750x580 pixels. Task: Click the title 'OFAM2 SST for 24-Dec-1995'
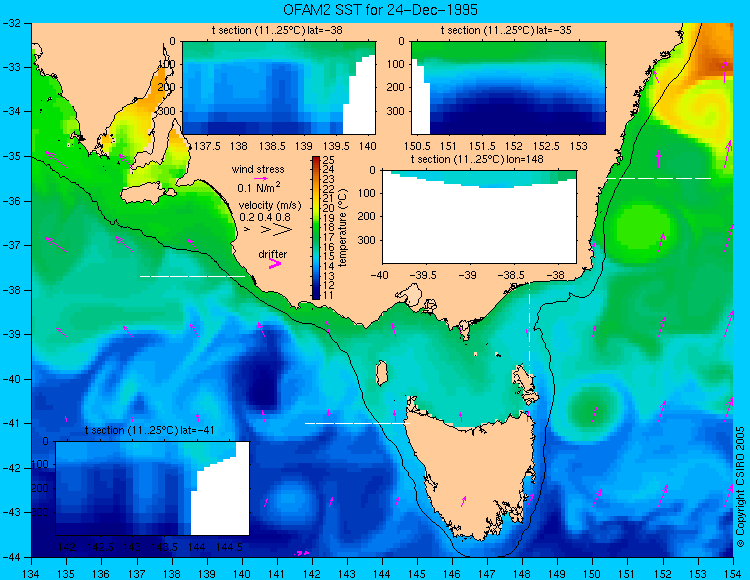coord(380,10)
